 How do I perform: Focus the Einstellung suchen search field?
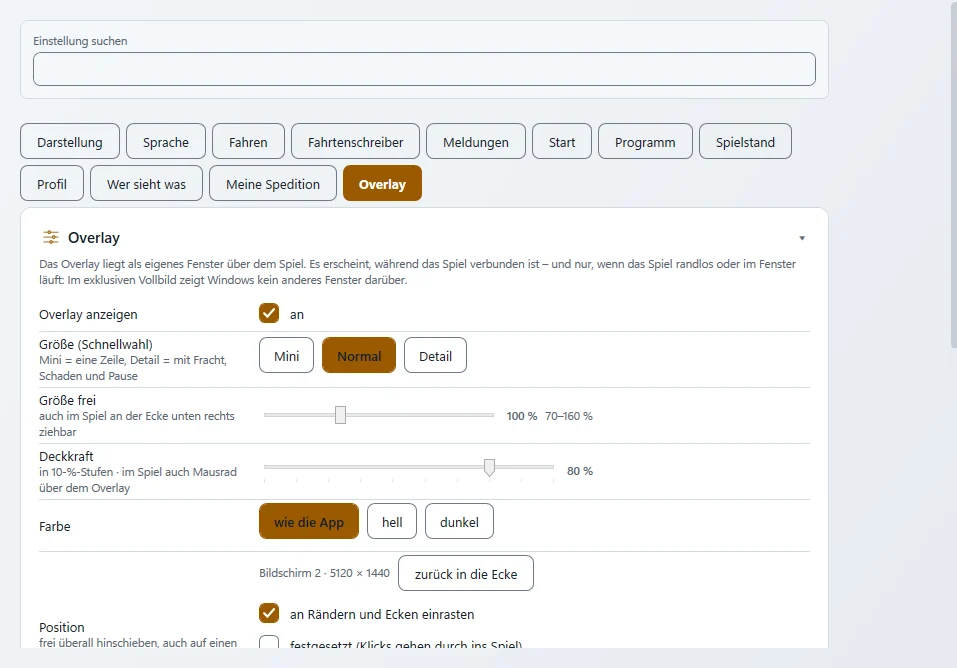[x=424, y=69]
